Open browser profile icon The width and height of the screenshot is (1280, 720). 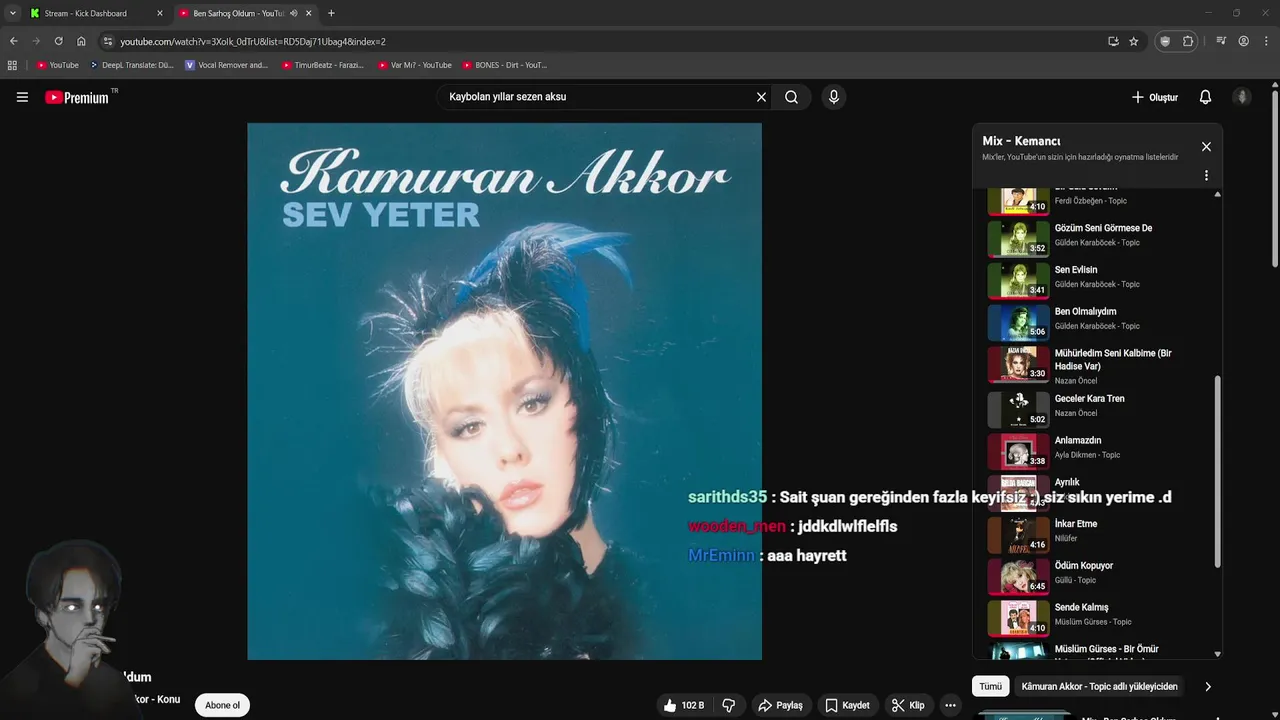point(1244,41)
